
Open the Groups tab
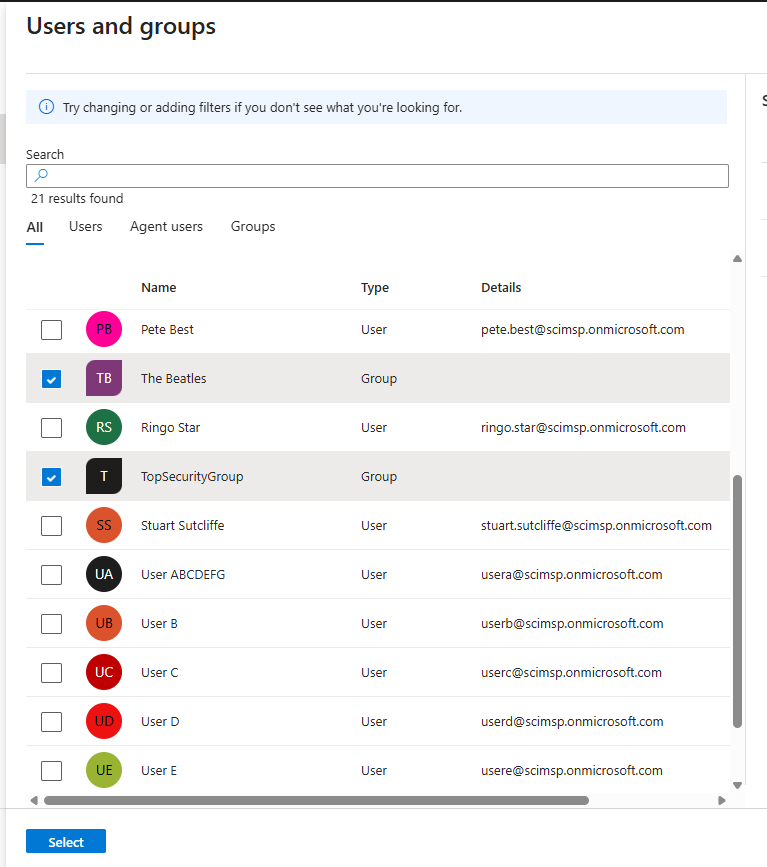[x=253, y=227]
